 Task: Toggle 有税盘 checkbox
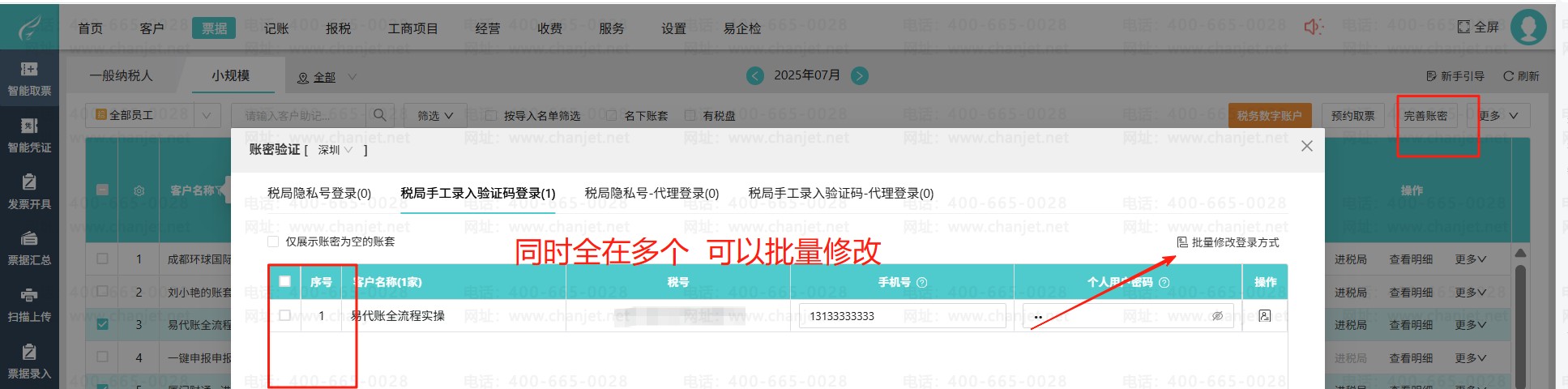690,115
